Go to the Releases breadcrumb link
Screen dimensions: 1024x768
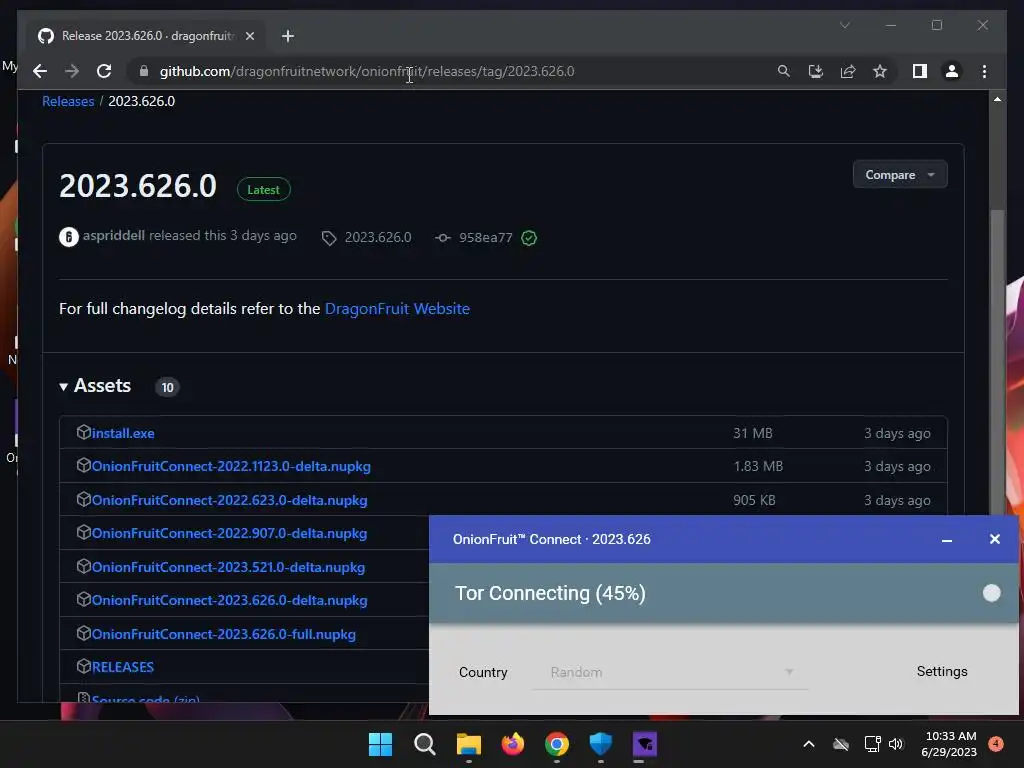point(68,101)
